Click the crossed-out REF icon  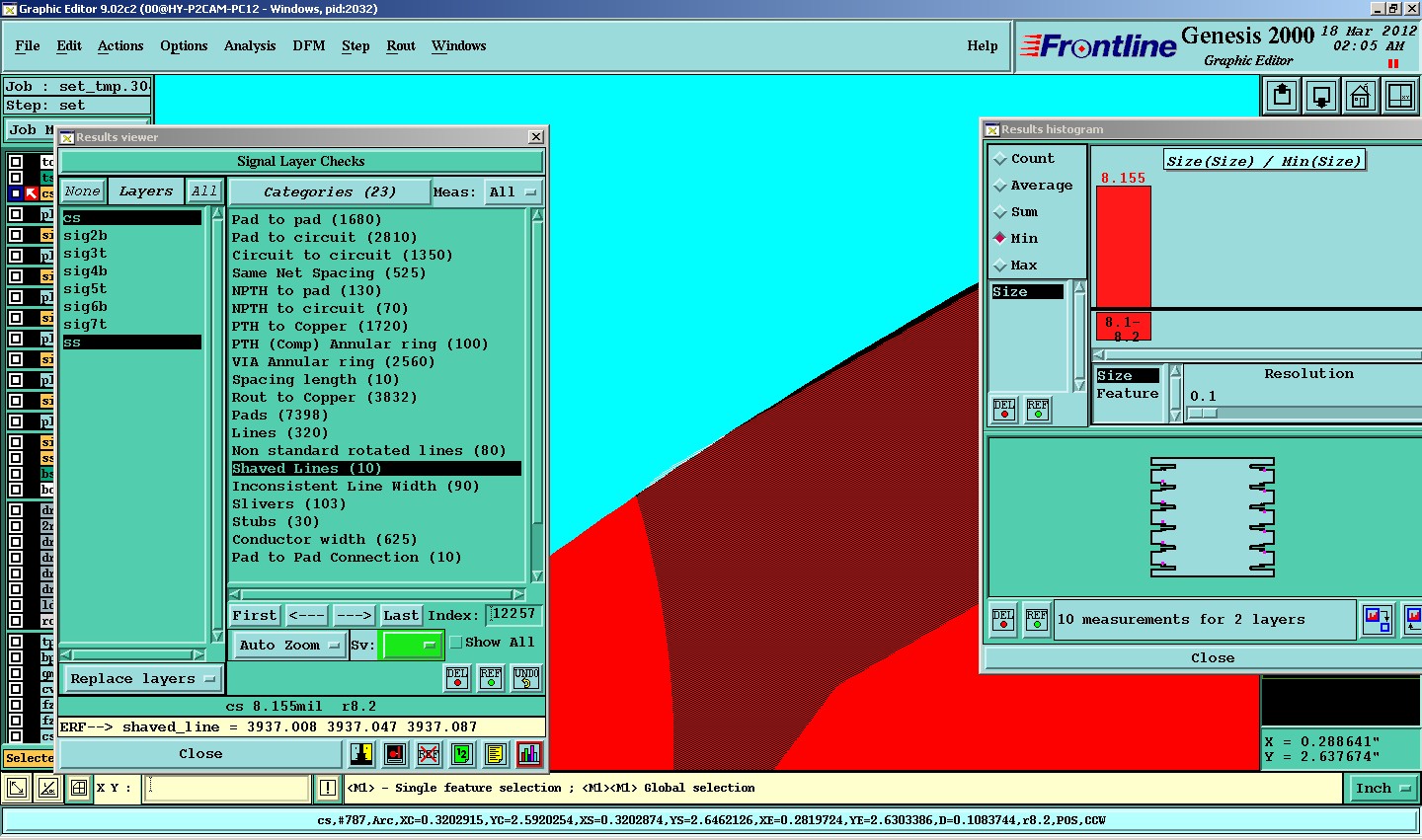tap(429, 754)
